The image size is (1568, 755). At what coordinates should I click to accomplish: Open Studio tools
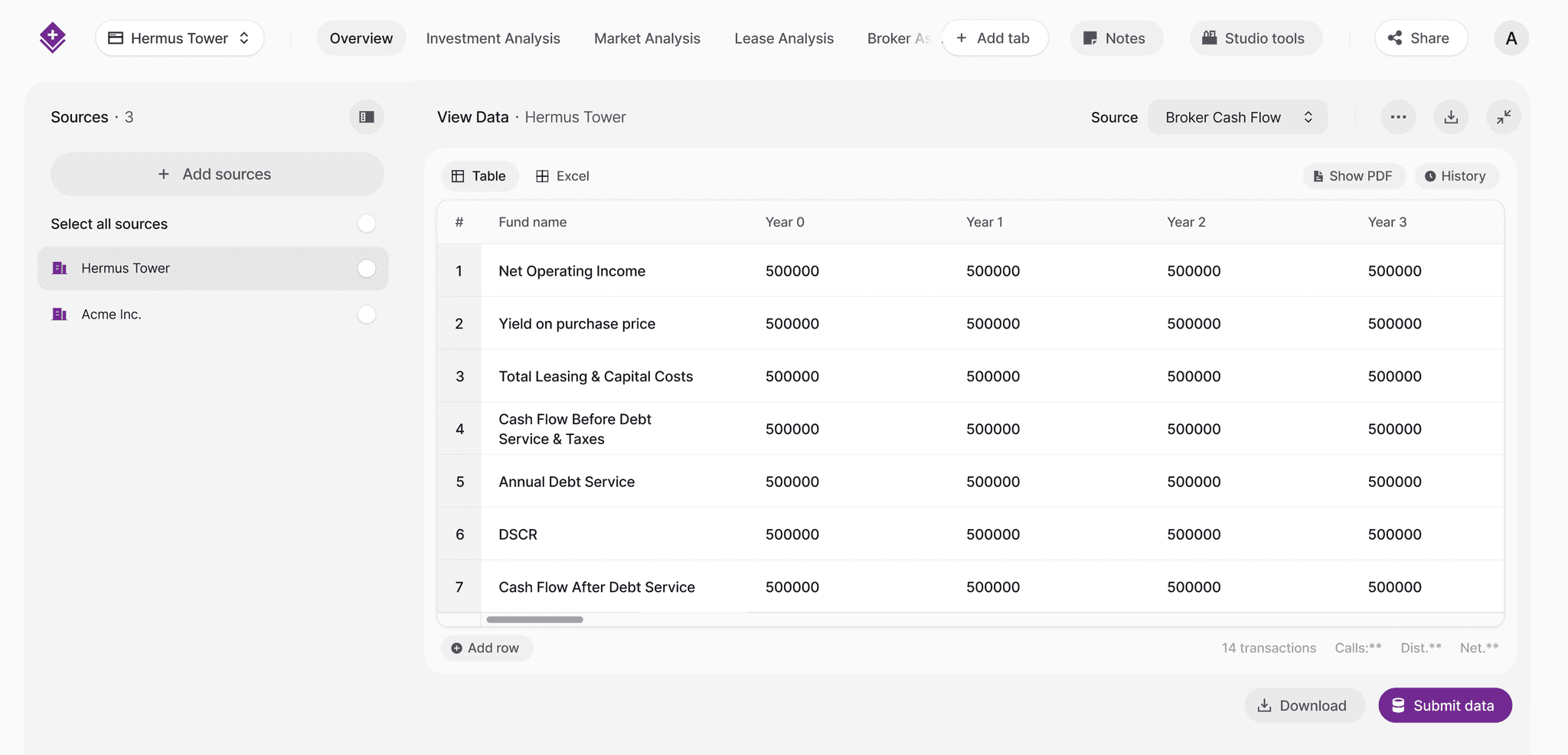click(1255, 38)
